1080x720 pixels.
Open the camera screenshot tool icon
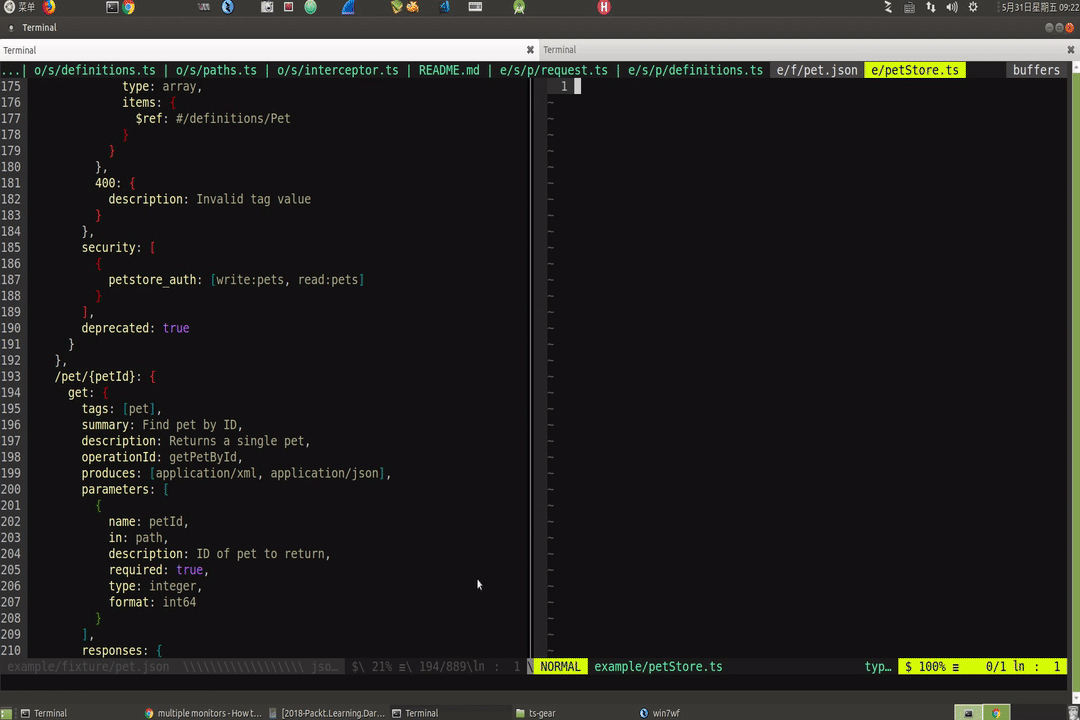[x=267, y=7]
